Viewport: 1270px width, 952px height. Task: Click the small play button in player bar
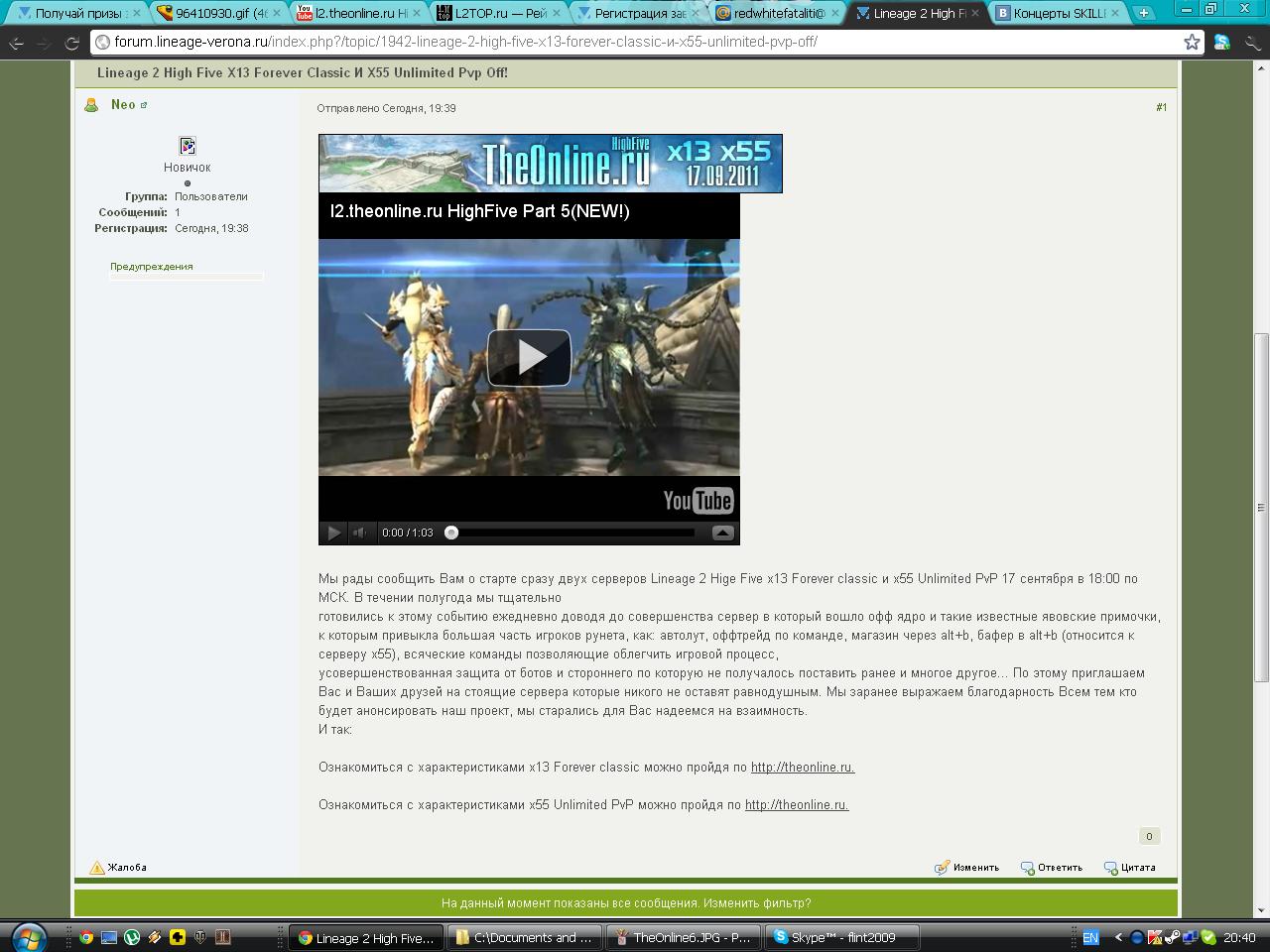tap(334, 533)
